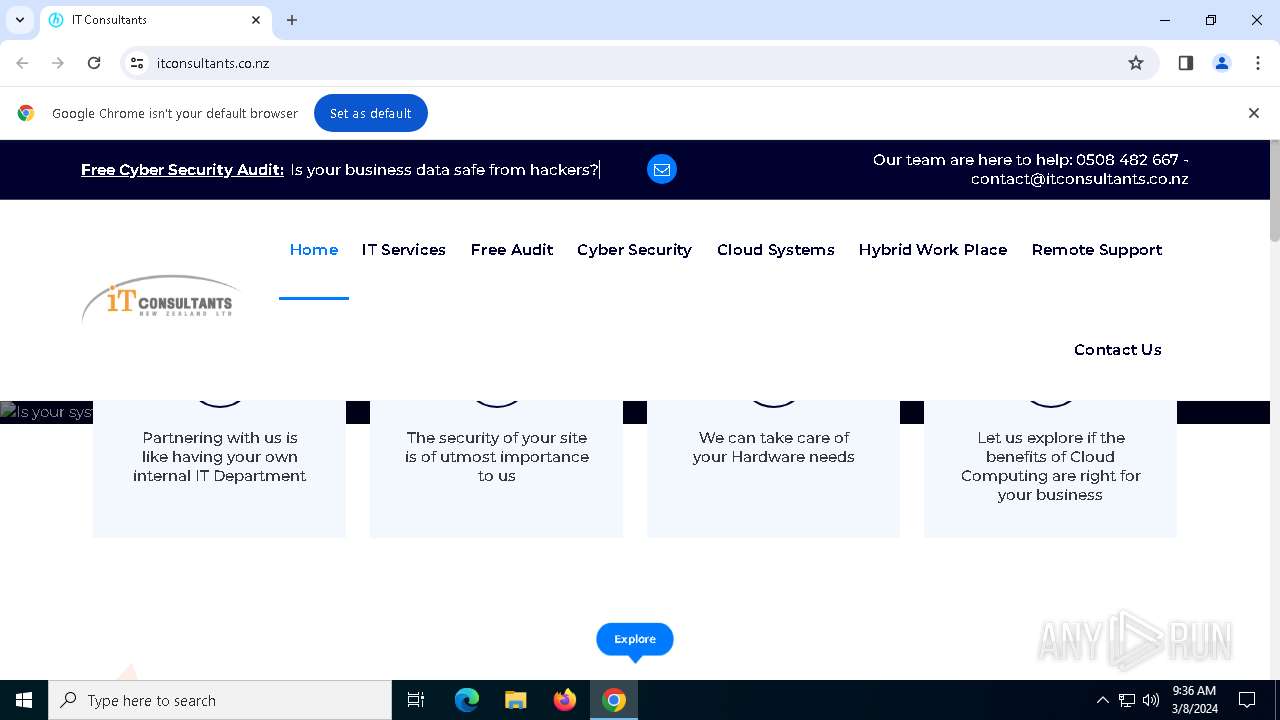Show hidden system tray icons

pyautogui.click(x=1103, y=700)
